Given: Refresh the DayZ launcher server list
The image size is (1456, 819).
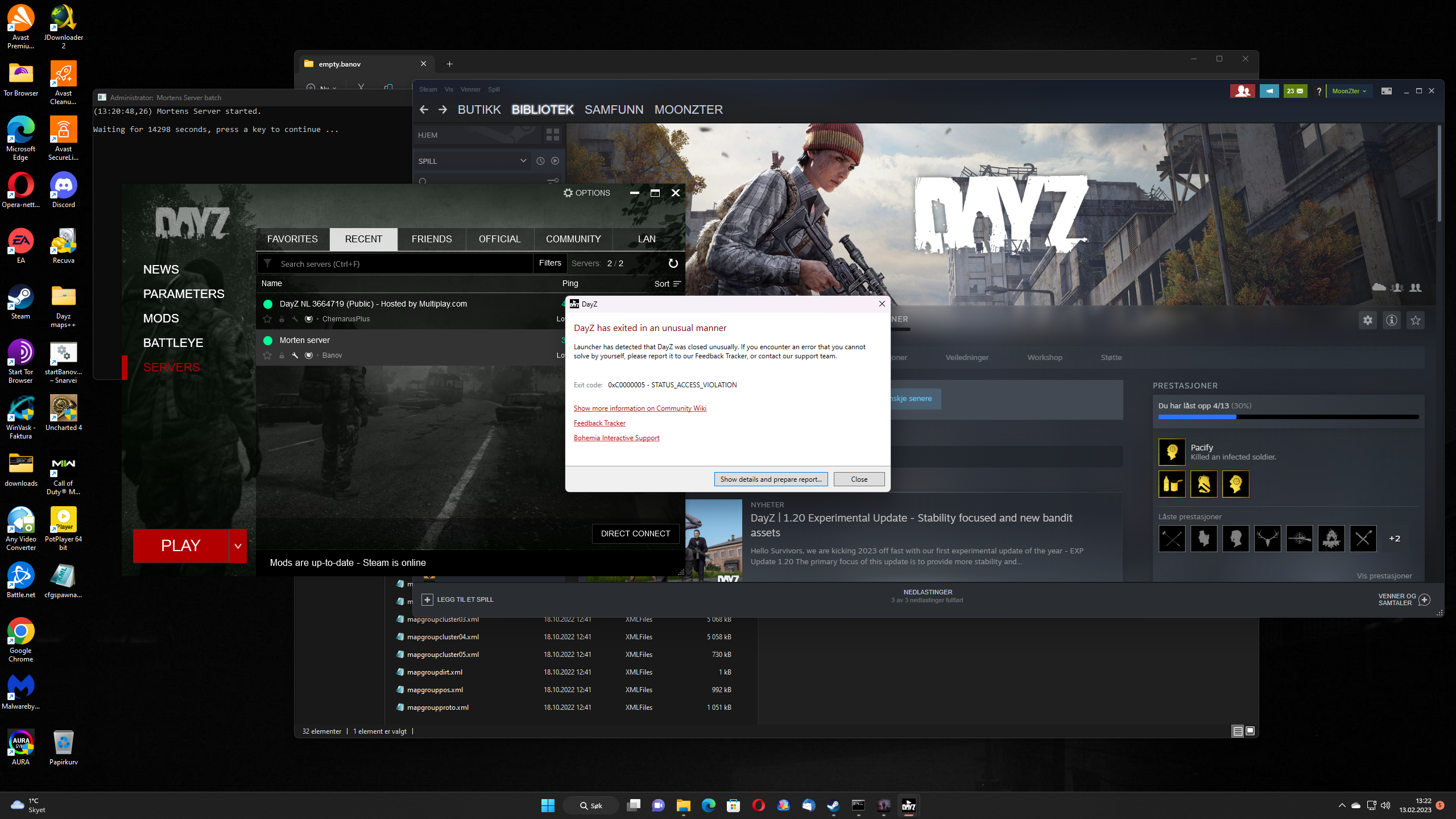Looking at the screenshot, I should coord(673,263).
